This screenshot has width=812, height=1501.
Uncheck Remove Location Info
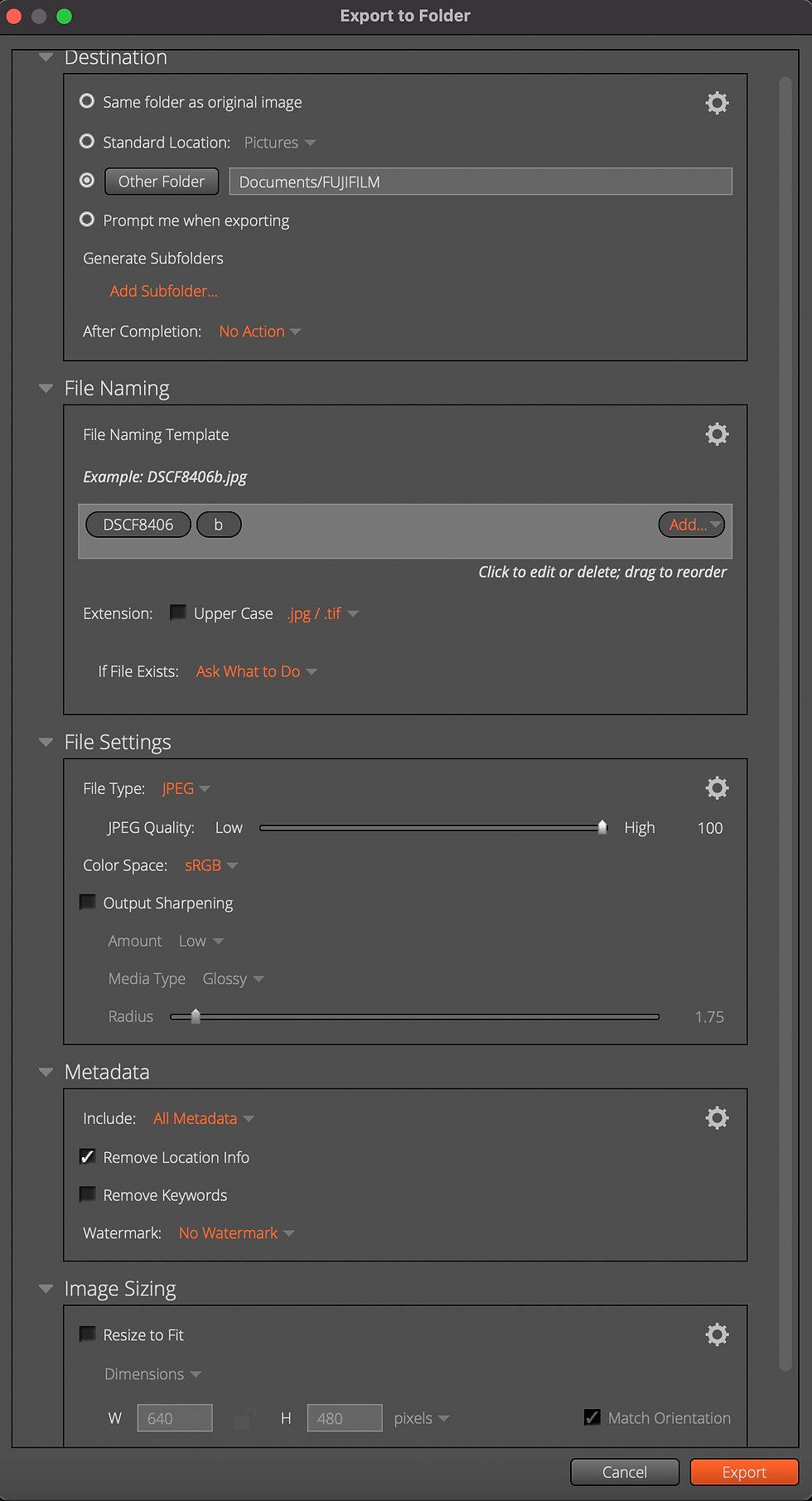pyautogui.click(x=87, y=1156)
